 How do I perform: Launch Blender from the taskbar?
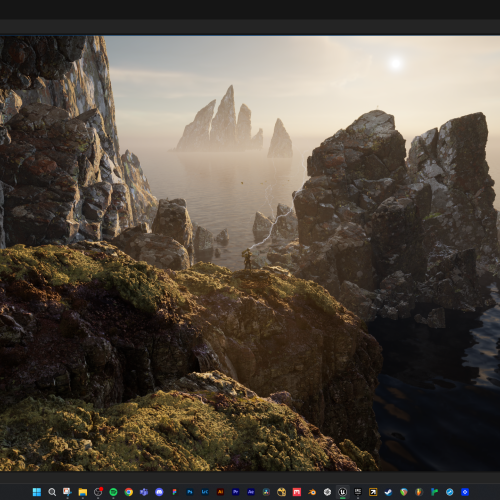pyautogui.click(x=312, y=492)
